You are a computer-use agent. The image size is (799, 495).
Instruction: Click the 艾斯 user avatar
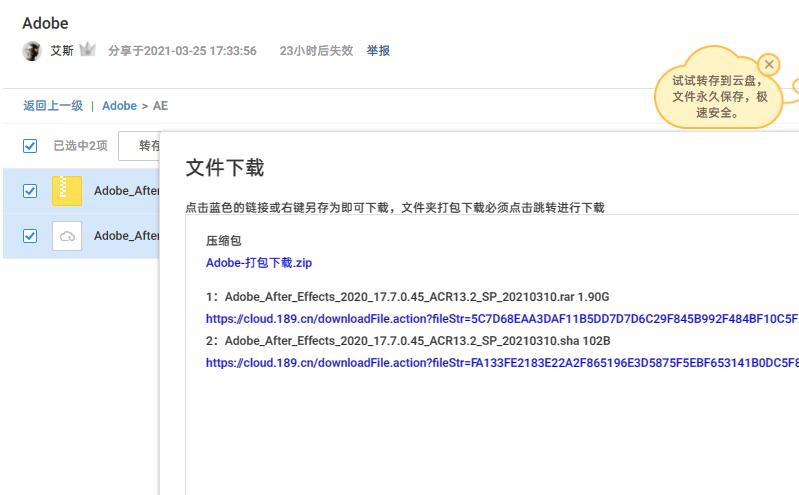coord(32,51)
